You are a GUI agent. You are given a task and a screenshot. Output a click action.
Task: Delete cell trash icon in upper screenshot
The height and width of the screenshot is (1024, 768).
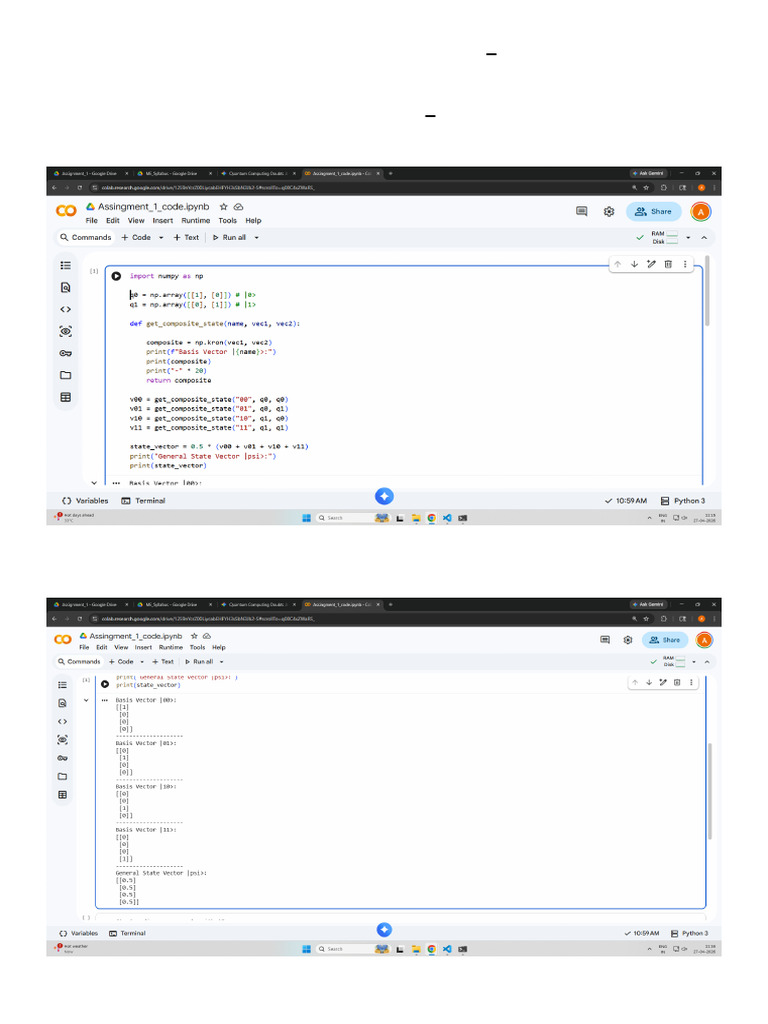[x=668, y=264]
